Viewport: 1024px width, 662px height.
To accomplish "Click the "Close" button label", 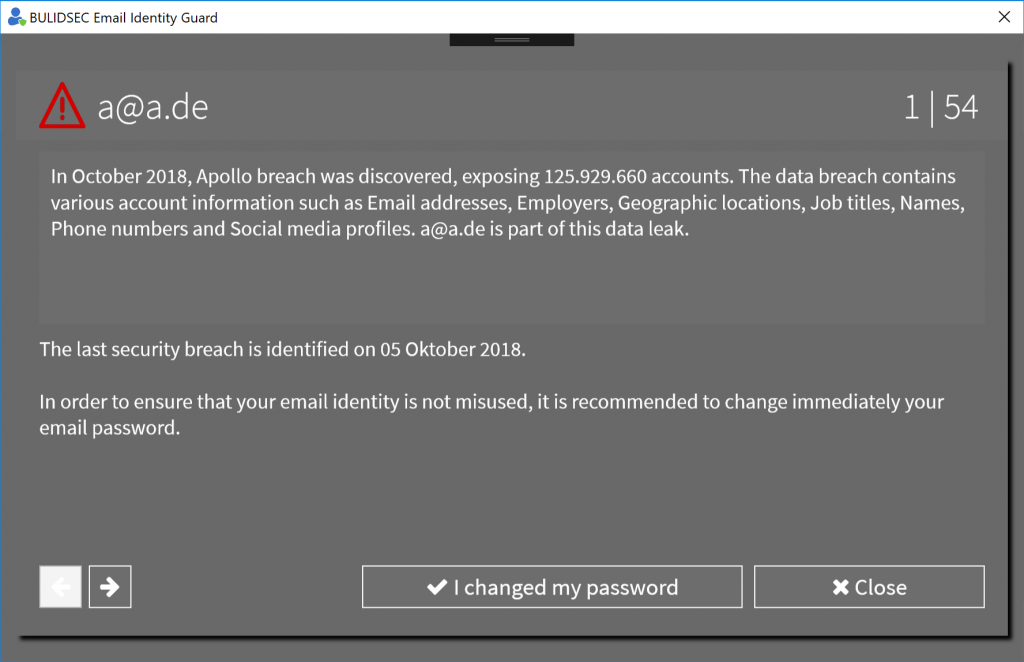I will (x=880, y=588).
